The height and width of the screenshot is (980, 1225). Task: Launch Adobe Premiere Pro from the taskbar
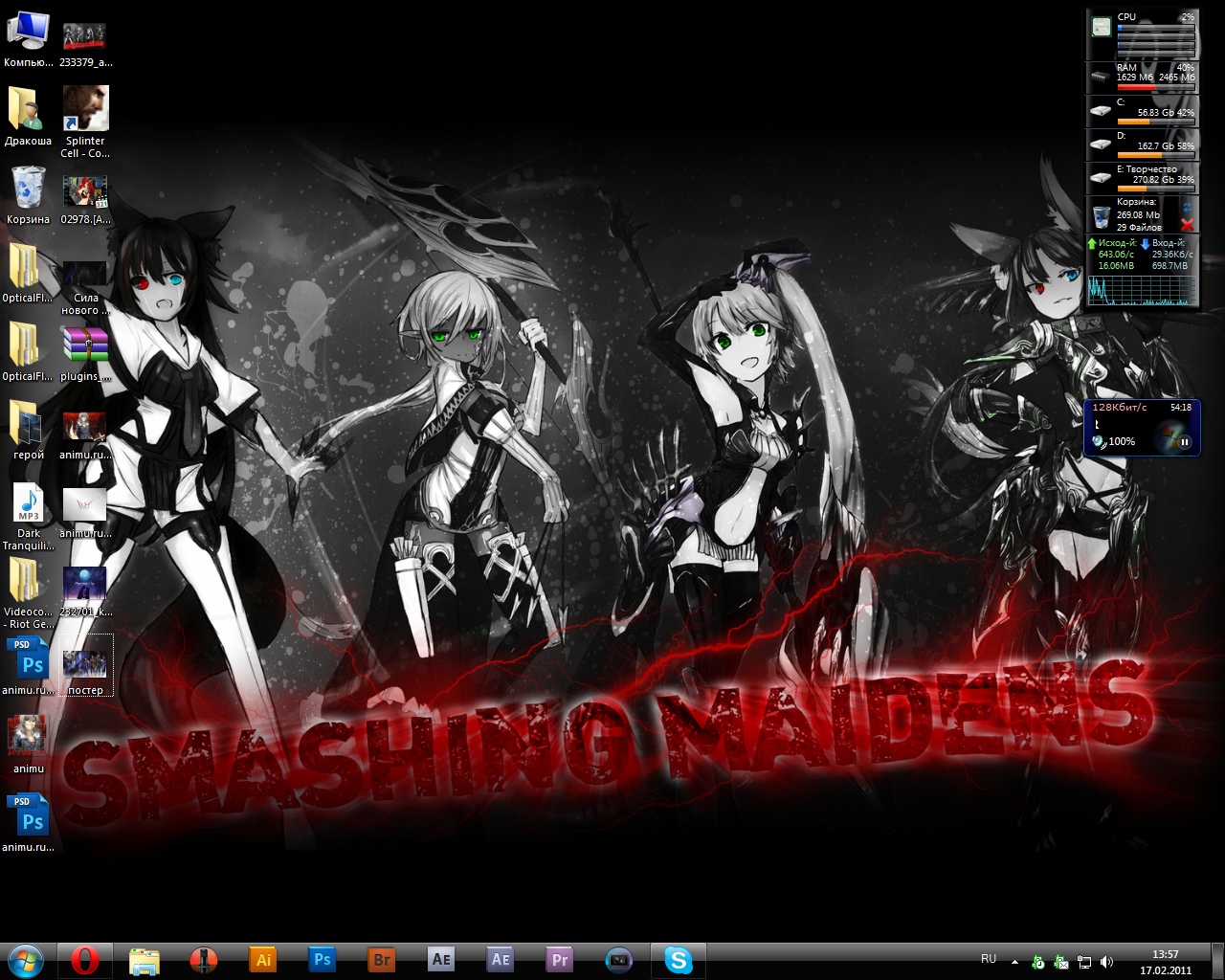559,960
